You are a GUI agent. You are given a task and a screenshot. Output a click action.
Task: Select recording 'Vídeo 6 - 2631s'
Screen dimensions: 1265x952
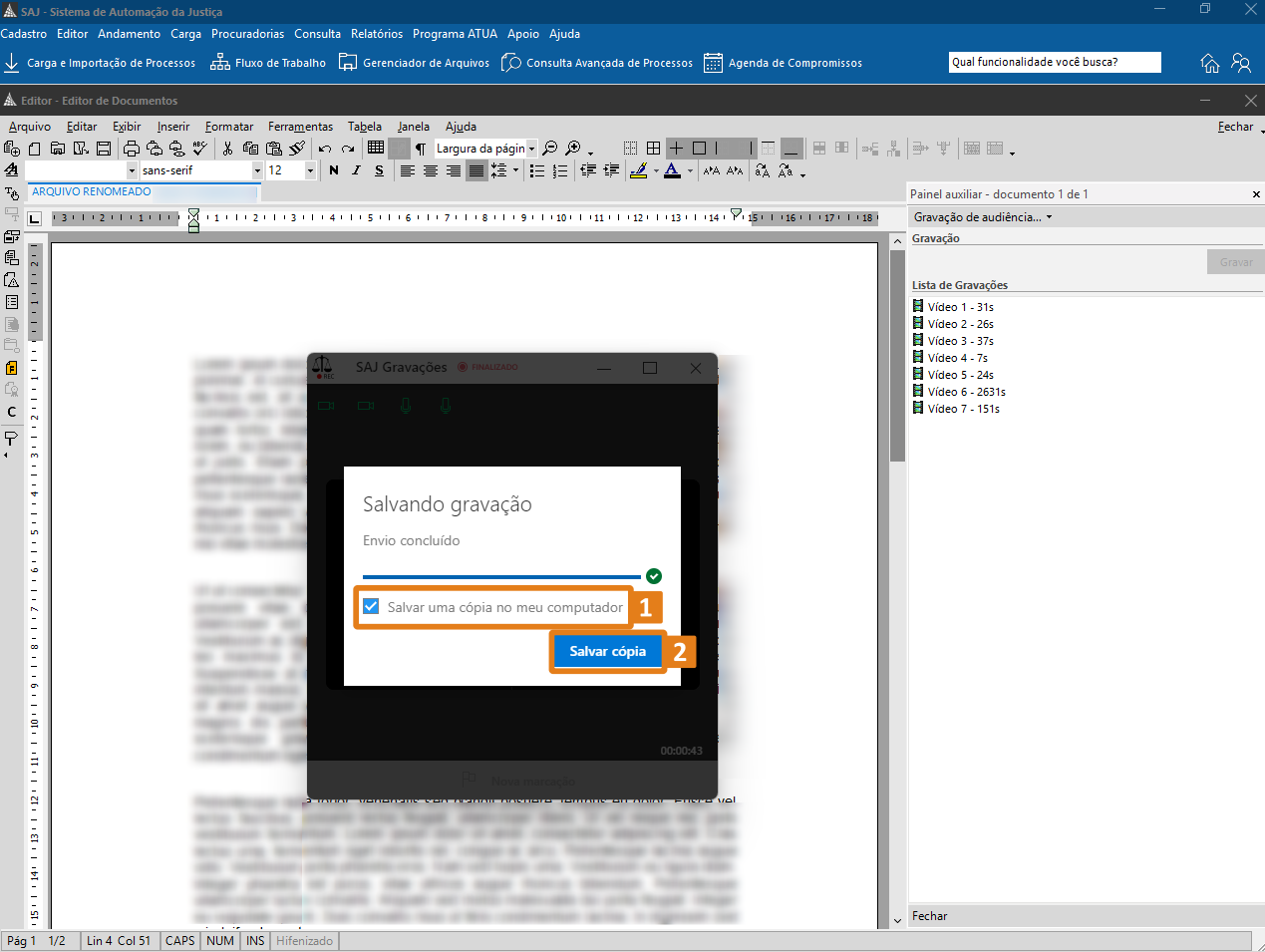(x=959, y=392)
